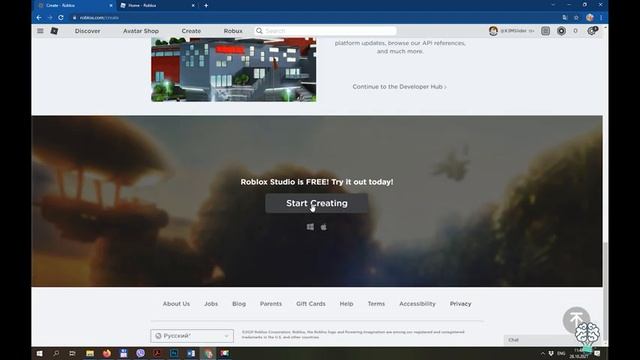Viewport: 640px width, 360px height.
Task: Follow Continue to the Developer Hub link
Action: pyautogui.click(x=399, y=87)
